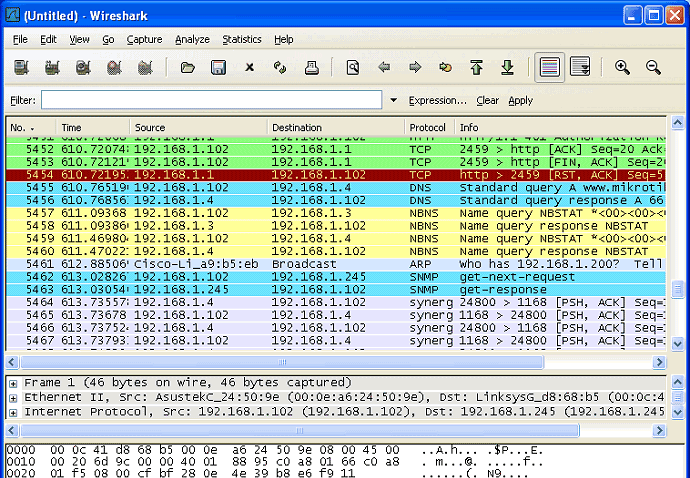Screen dimensions: 690x478
Task: Select packet 5454 RST, ACK row
Action: coord(335,175)
